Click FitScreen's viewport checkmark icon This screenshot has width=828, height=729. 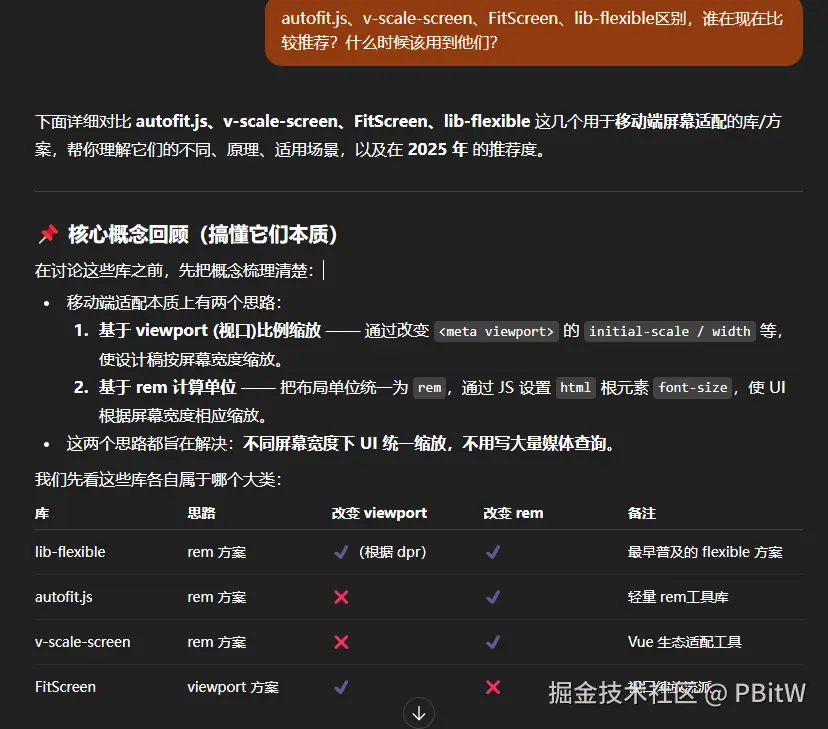[341, 687]
